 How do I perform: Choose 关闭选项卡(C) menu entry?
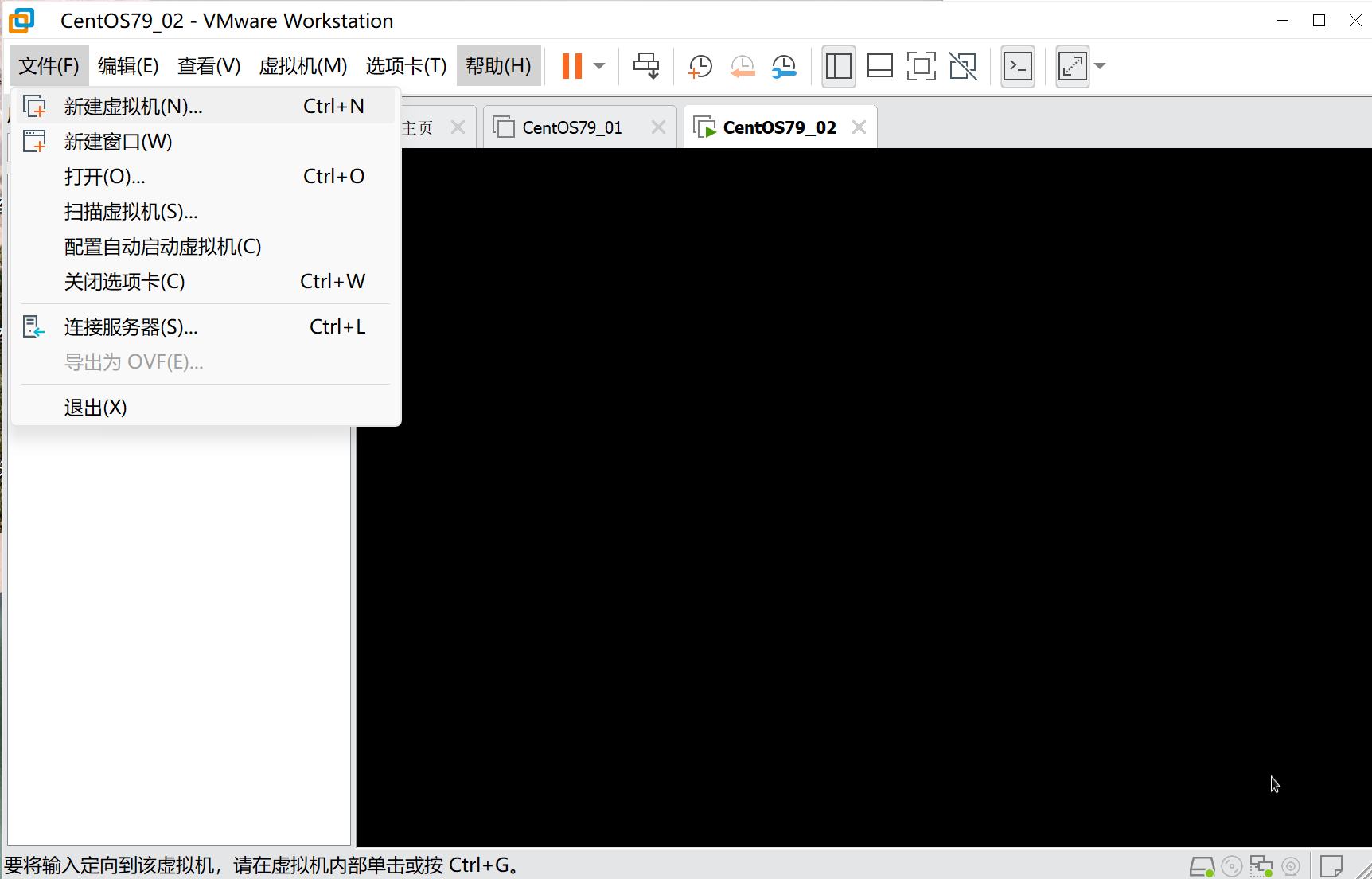[205, 281]
